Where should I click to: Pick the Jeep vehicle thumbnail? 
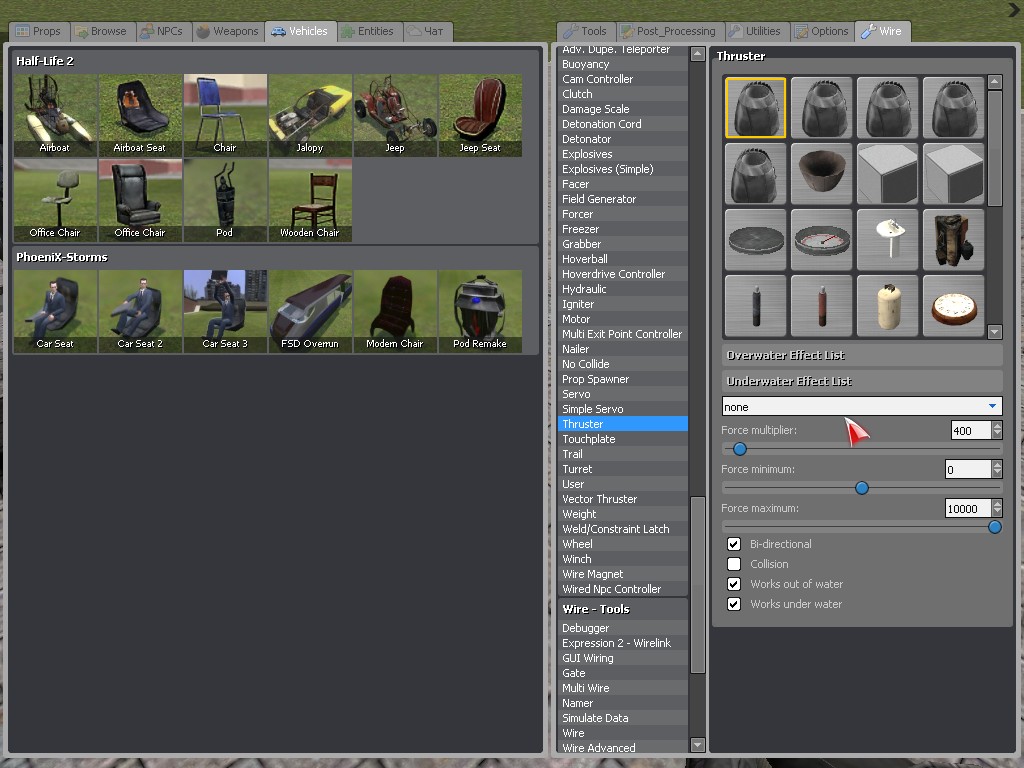click(x=395, y=114)
